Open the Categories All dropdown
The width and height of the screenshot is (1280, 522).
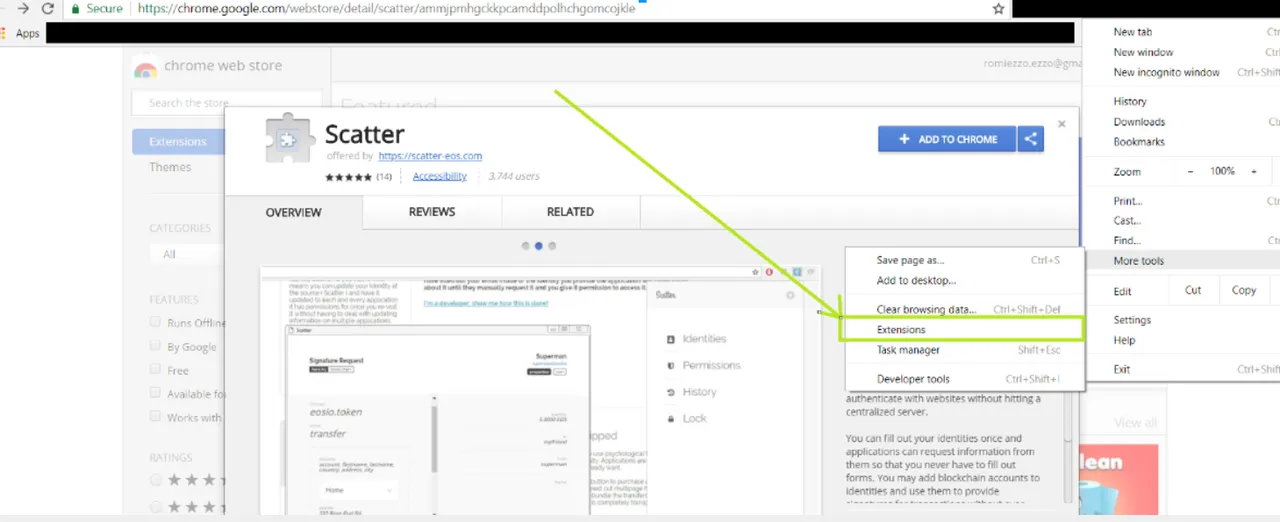click(x=188, y=254)
